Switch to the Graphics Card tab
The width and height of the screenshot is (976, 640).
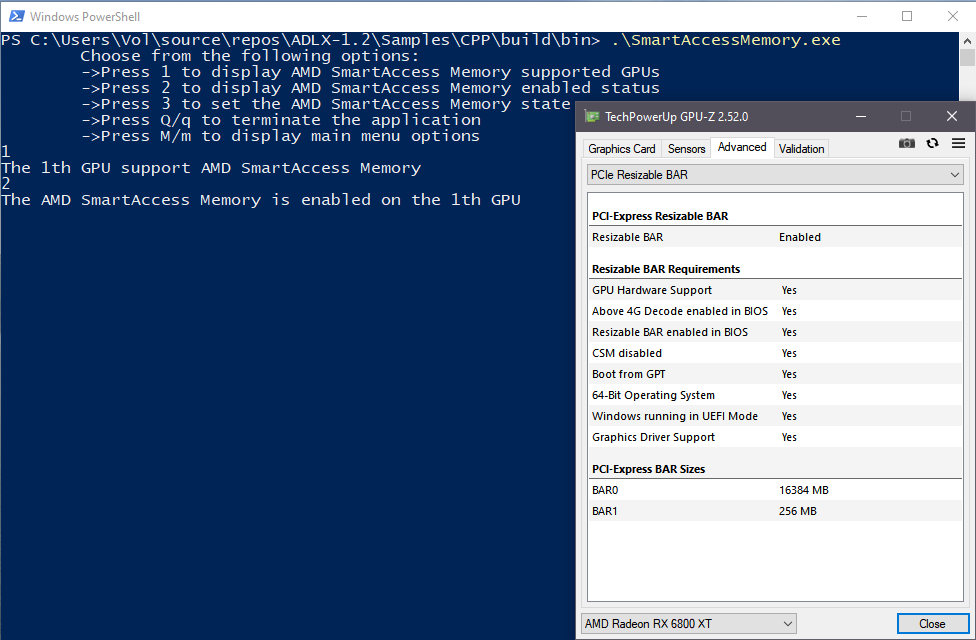coord(621,149)
